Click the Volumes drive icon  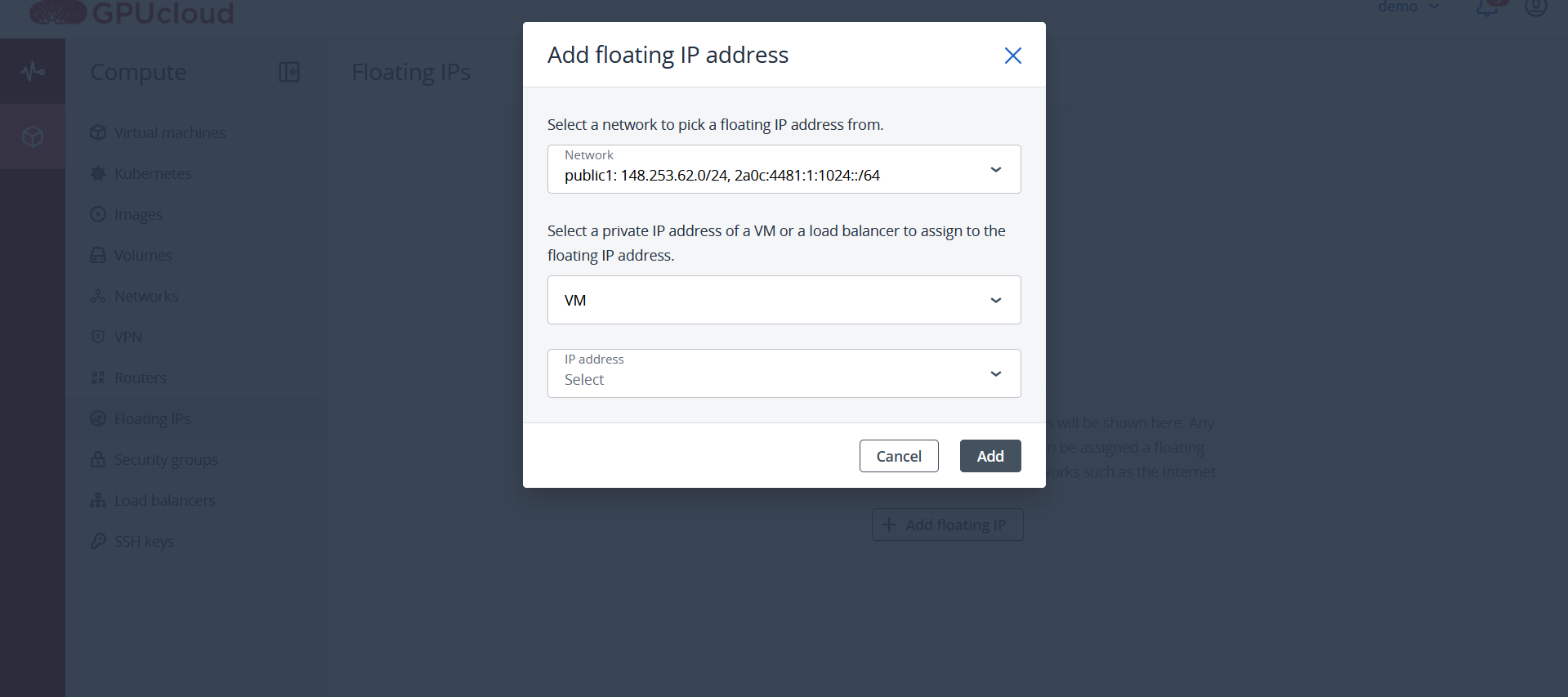[x=98, y=255]
